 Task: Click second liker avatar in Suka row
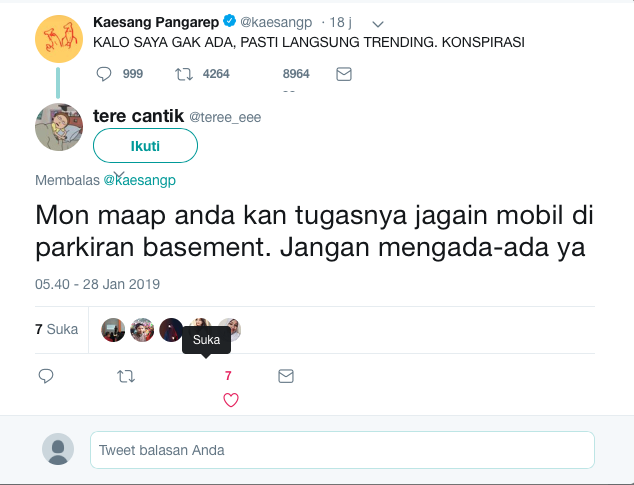click(x=142, y=330)
